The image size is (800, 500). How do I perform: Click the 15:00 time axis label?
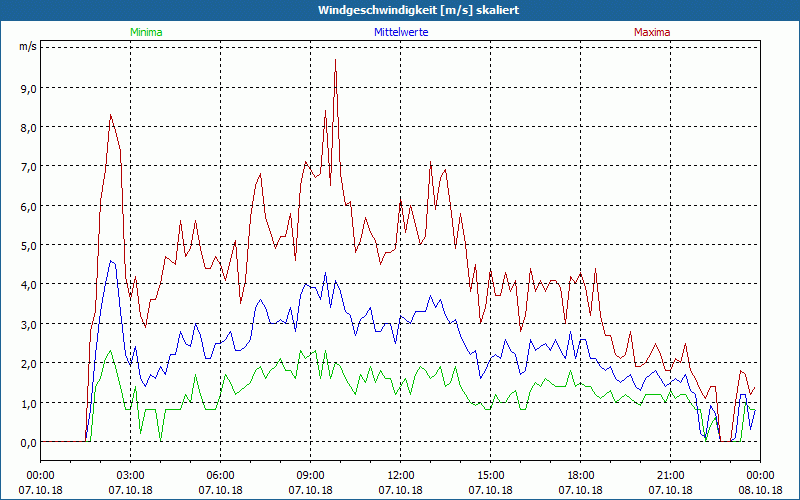pos(491,476)
